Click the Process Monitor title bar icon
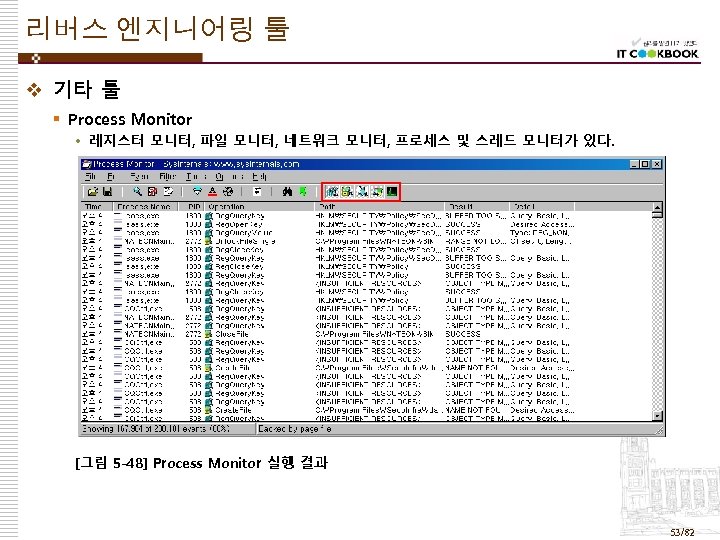720x540 pixels. click(x=87, y=164)
